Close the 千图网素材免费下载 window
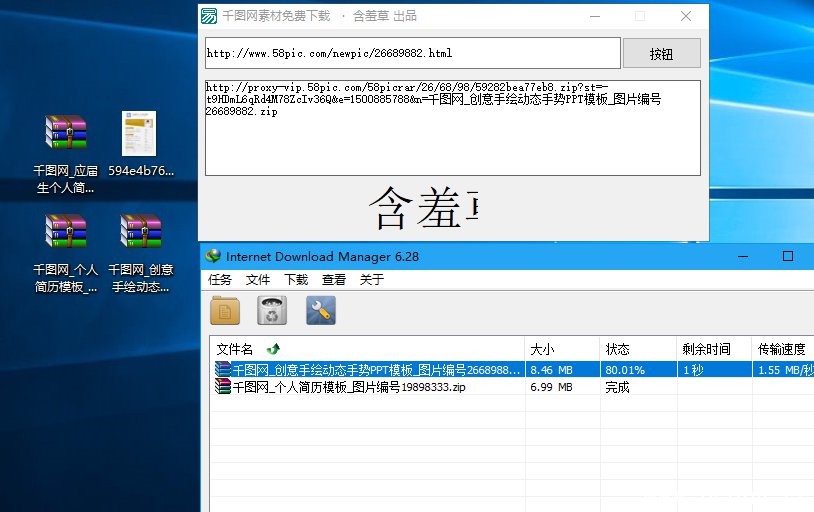 (686, 17)
